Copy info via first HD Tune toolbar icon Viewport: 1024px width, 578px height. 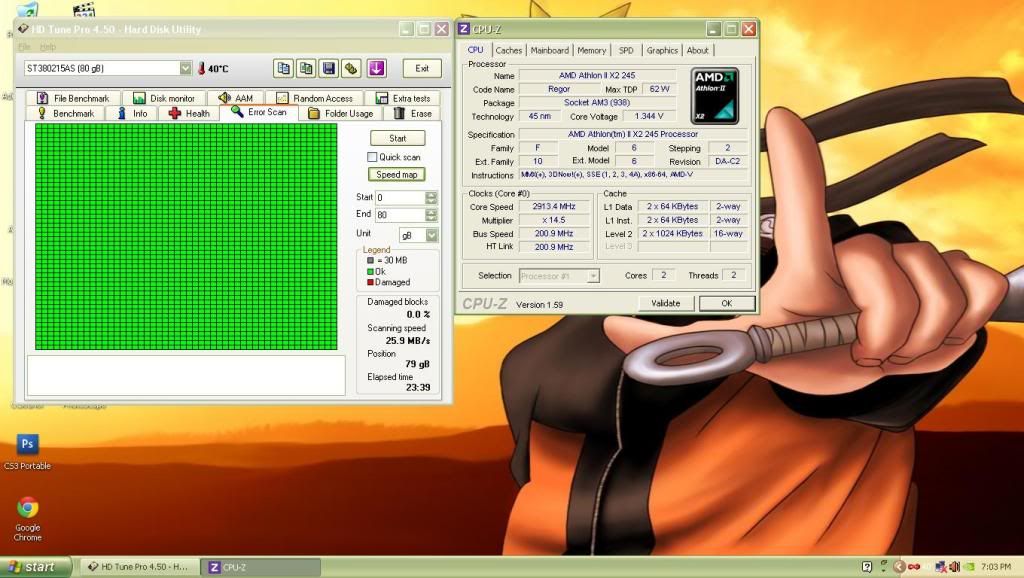[x=283, y=68]
